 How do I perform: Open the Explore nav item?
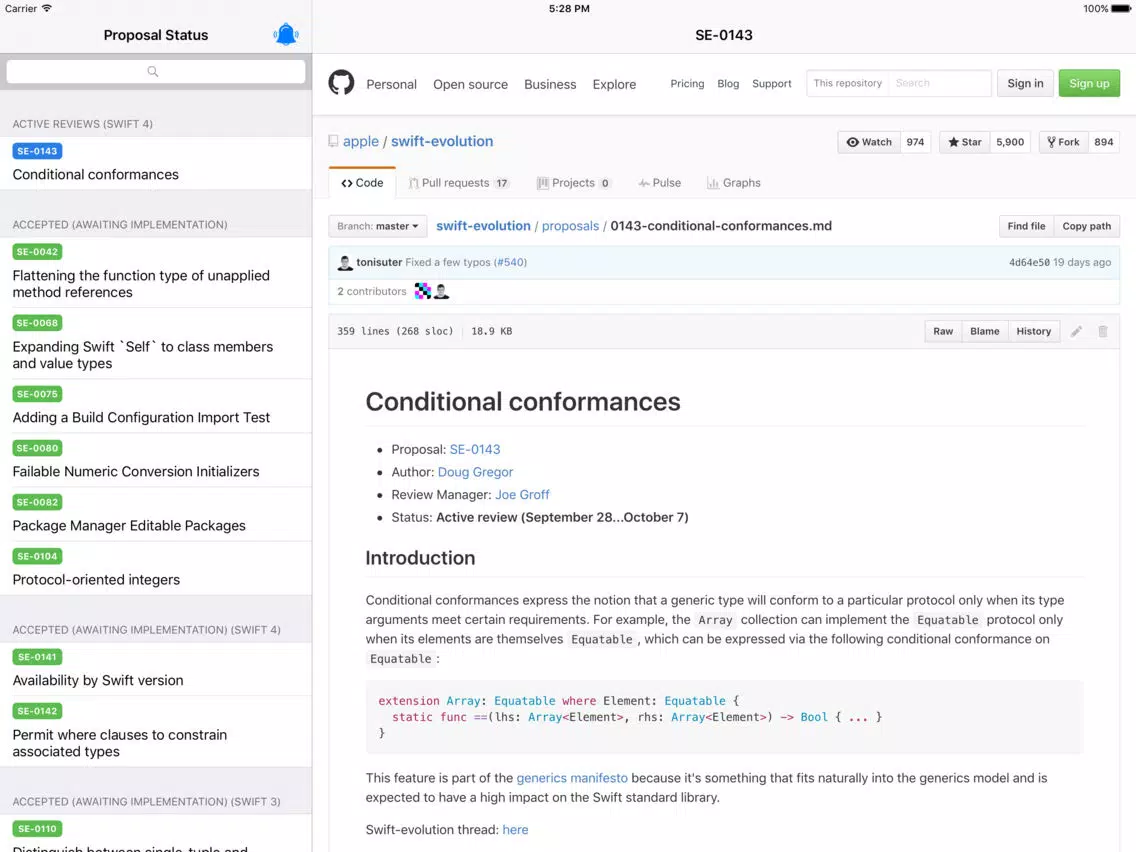614,84
